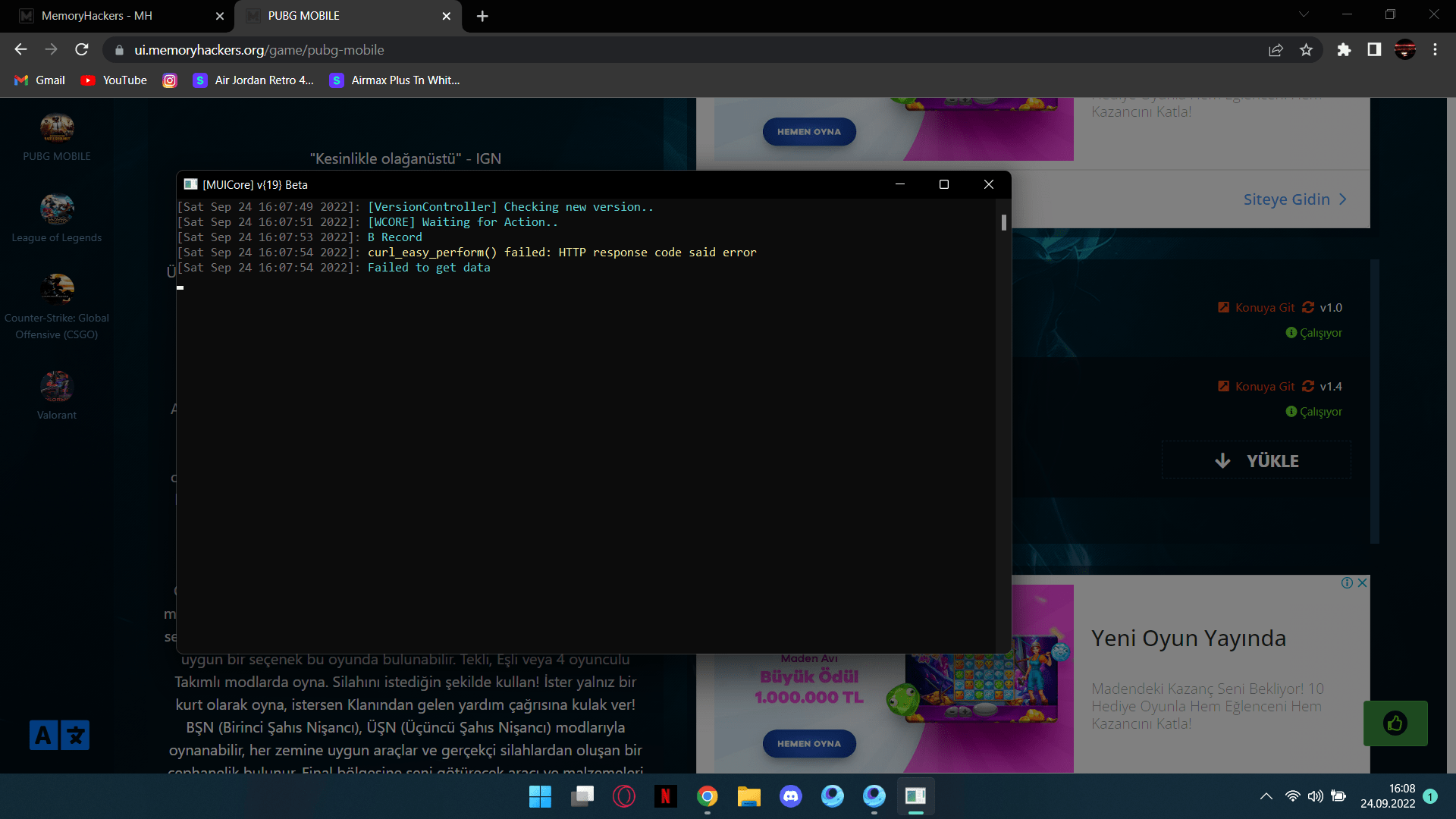1456x819 pixels.
Task: Close the PUBG MOBILE tab
Action: 446,16
